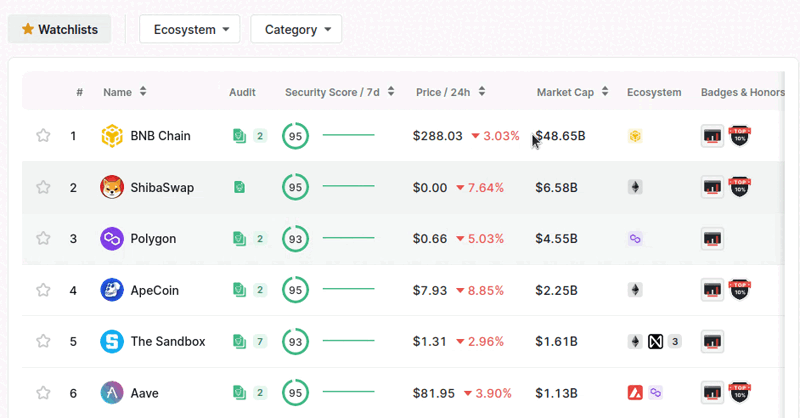Screen dimensions: 800x418
Task: Click the Aave logo icon
Action: pyautogui.click(x=112, y=393)
